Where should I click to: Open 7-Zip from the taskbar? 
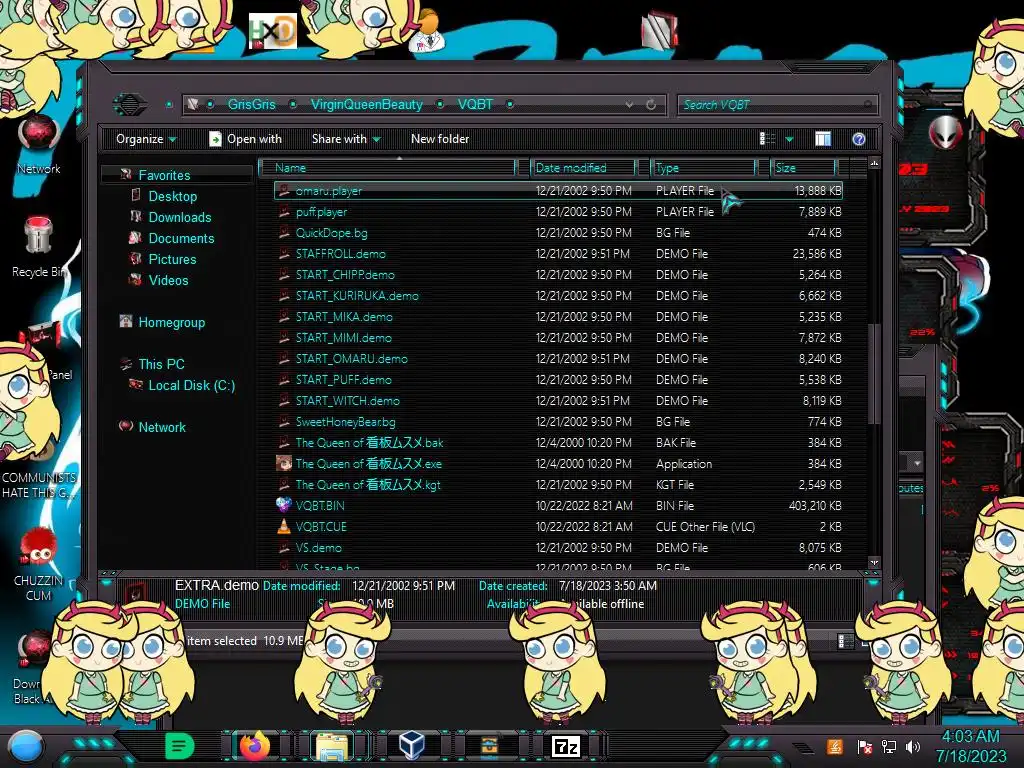(566, 746)
